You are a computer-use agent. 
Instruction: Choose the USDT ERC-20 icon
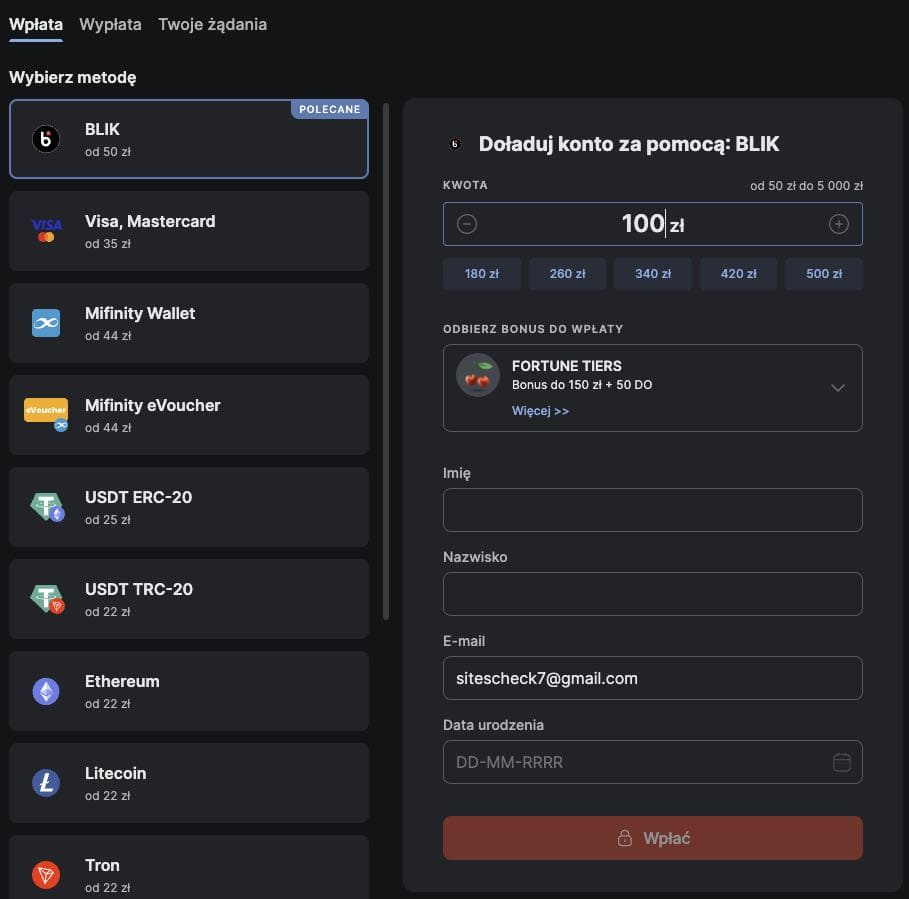point(47,507)
